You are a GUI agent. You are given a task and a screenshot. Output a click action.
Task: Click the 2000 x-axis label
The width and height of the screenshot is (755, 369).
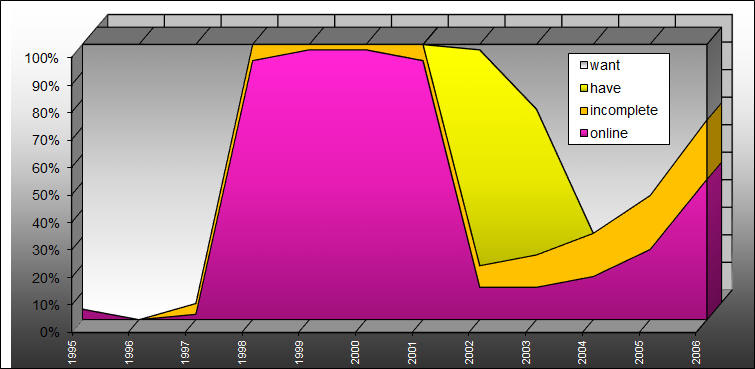(356, 350)
